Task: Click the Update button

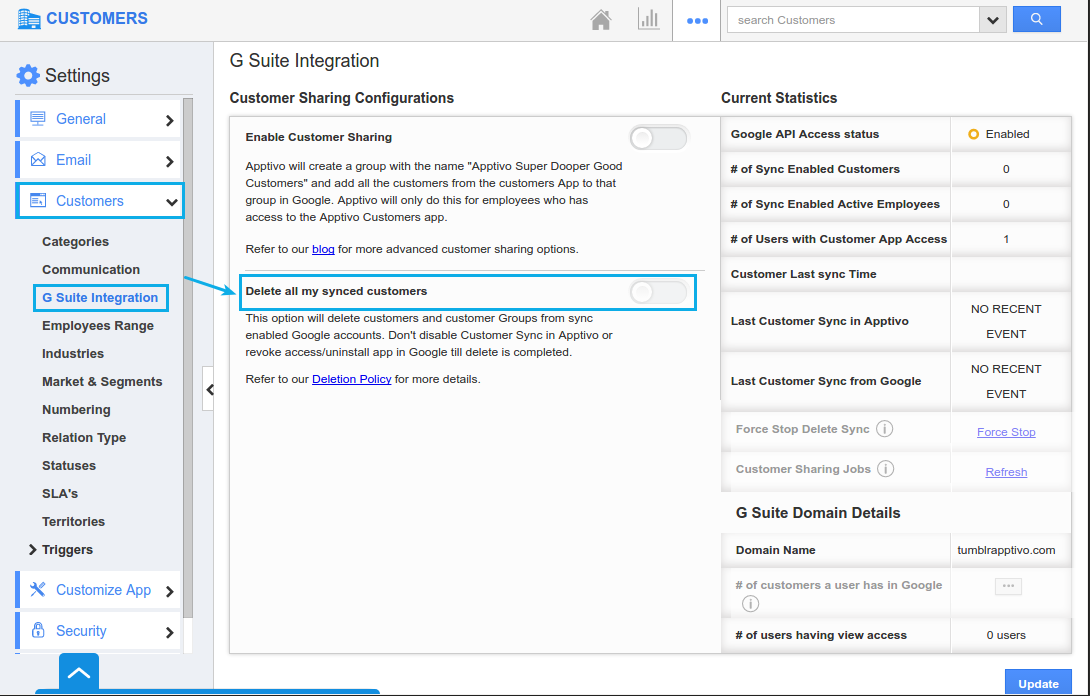Action: tap(1039, 683)
